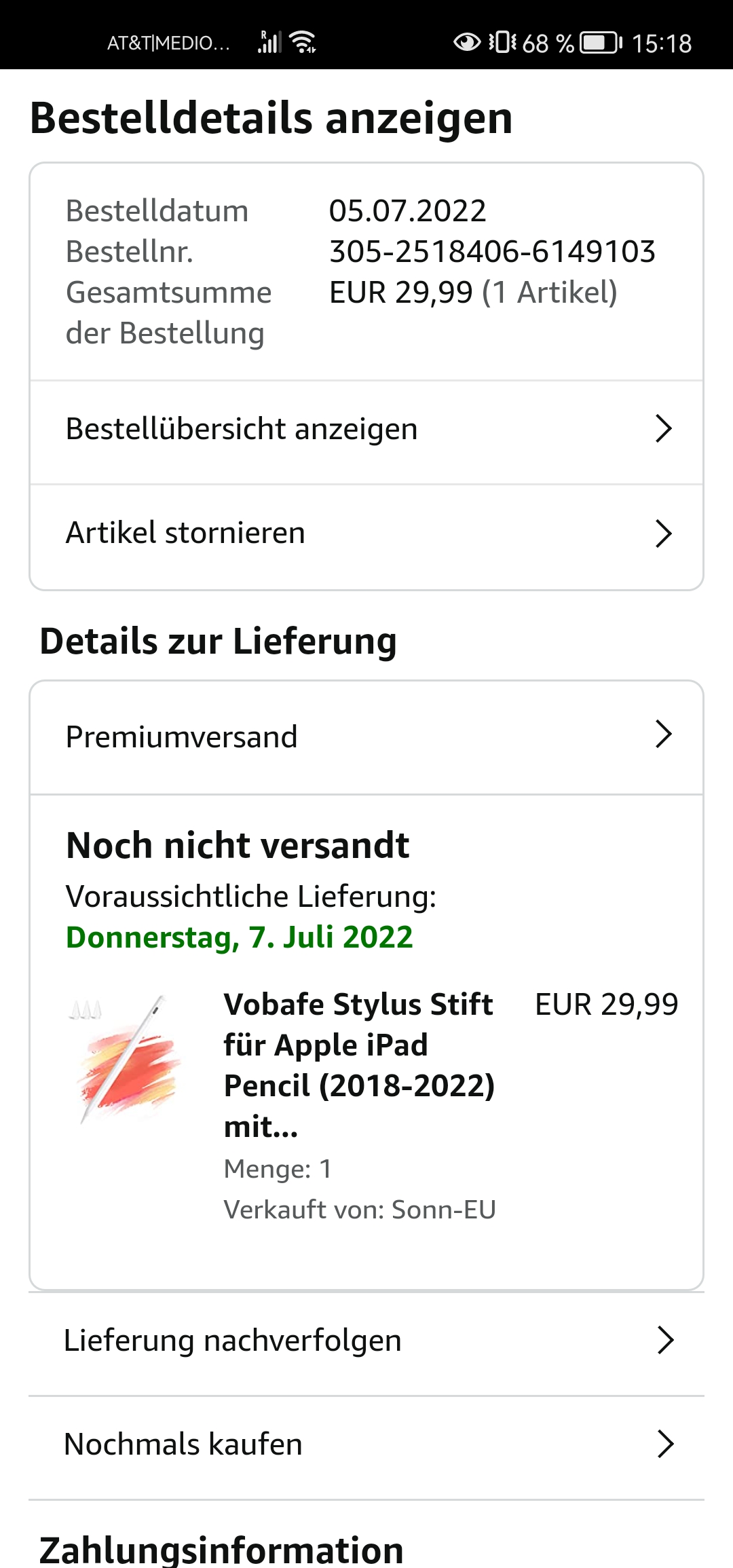Tap the battery status icon
This screenshot has height=1568, width=733.
(601, 43)
